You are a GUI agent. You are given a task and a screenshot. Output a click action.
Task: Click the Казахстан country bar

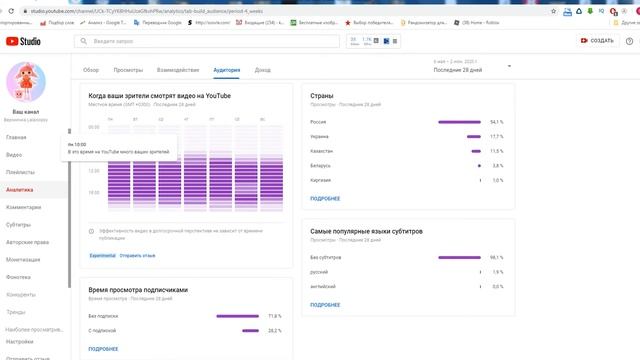click(x=476, y=151)
